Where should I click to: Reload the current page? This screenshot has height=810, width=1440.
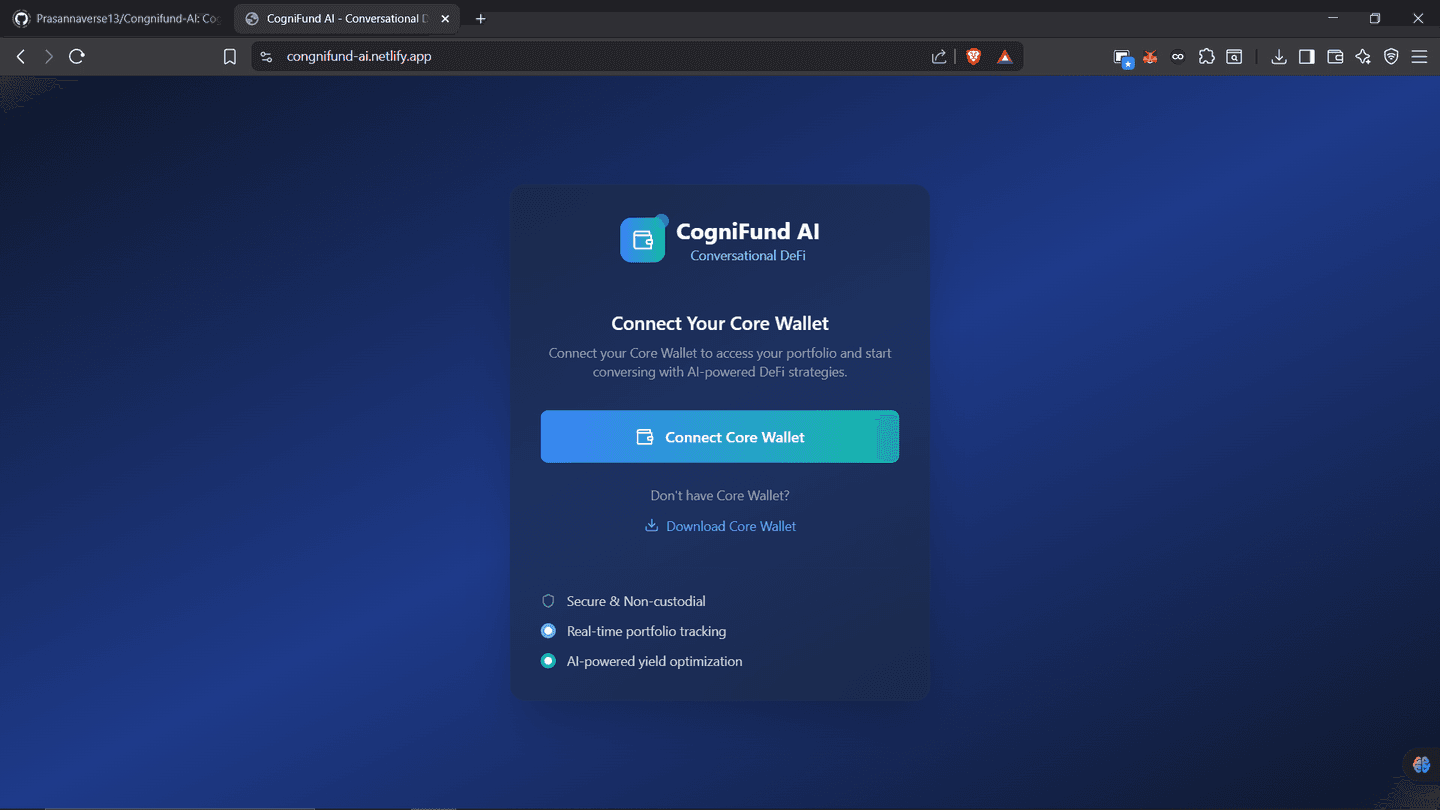point(77,57)
